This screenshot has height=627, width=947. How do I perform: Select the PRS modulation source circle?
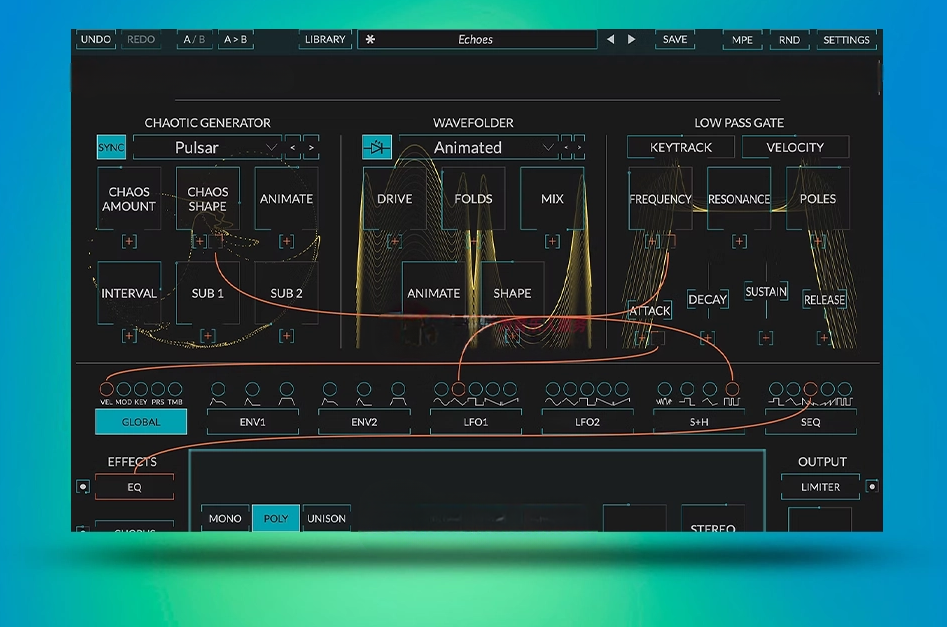coord(158,388)
